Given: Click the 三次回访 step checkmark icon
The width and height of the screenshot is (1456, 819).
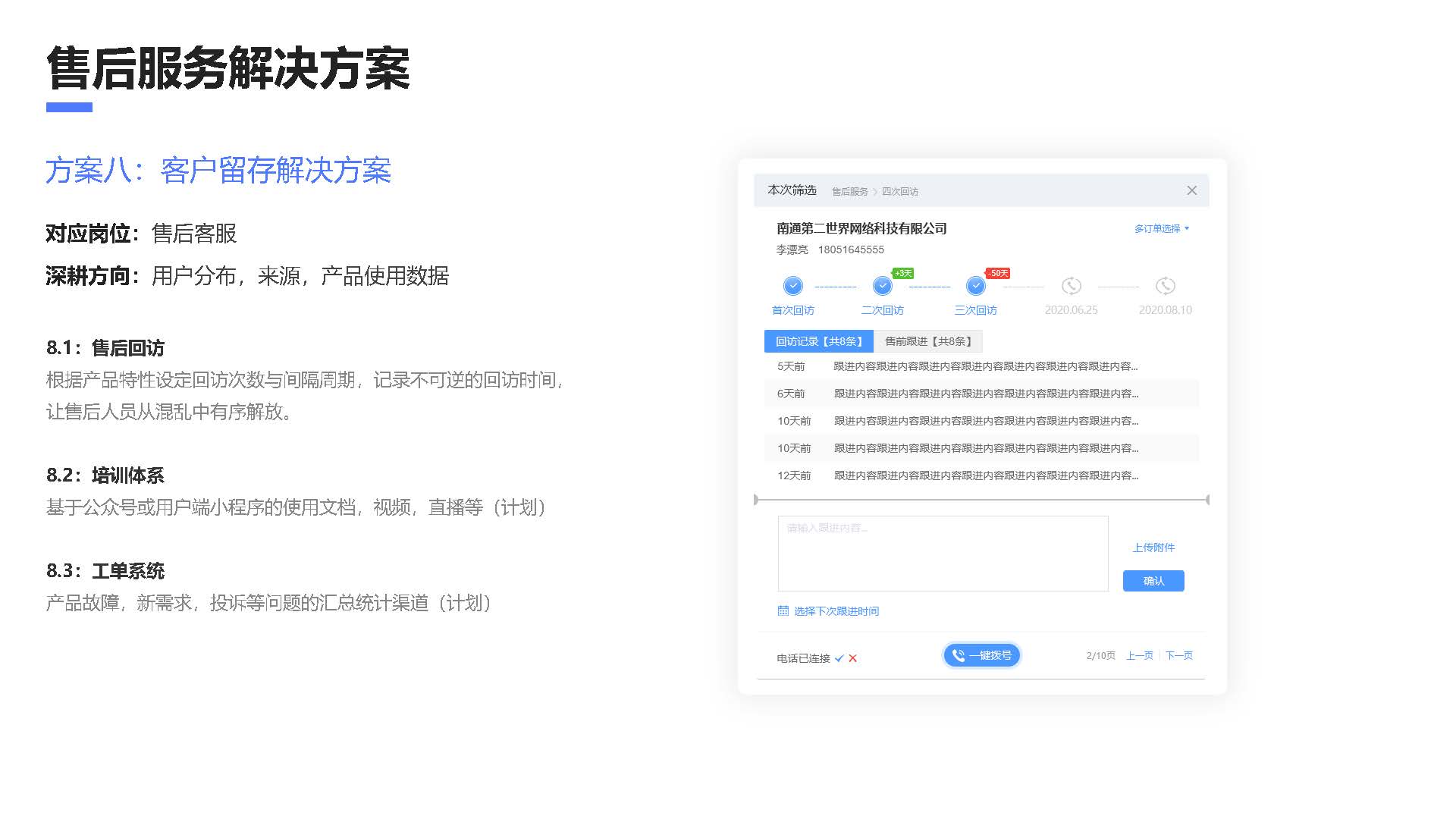Looking at the screenshot, I should pos(975,286).
